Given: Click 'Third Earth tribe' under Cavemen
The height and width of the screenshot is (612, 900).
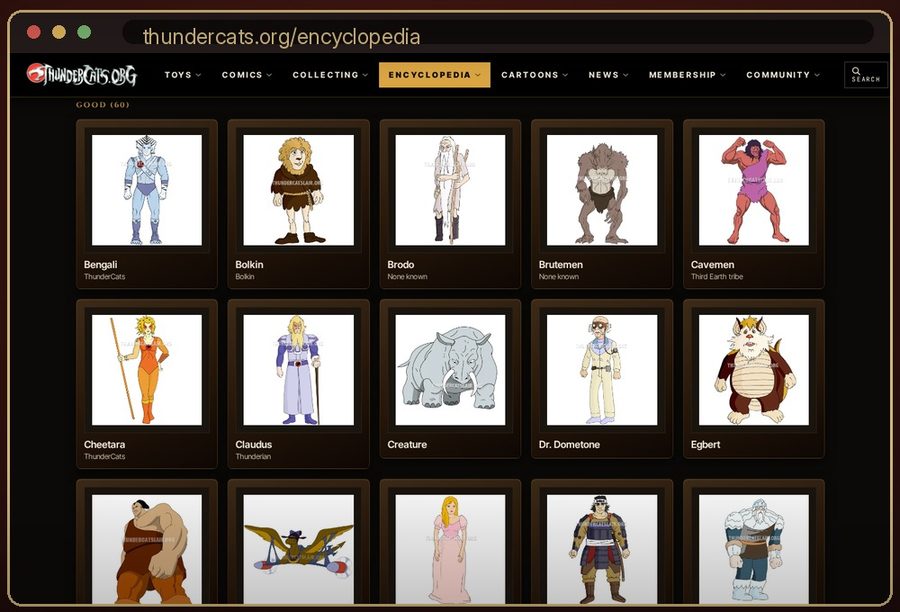Looking at the screenshot, I should coord(717,277).
